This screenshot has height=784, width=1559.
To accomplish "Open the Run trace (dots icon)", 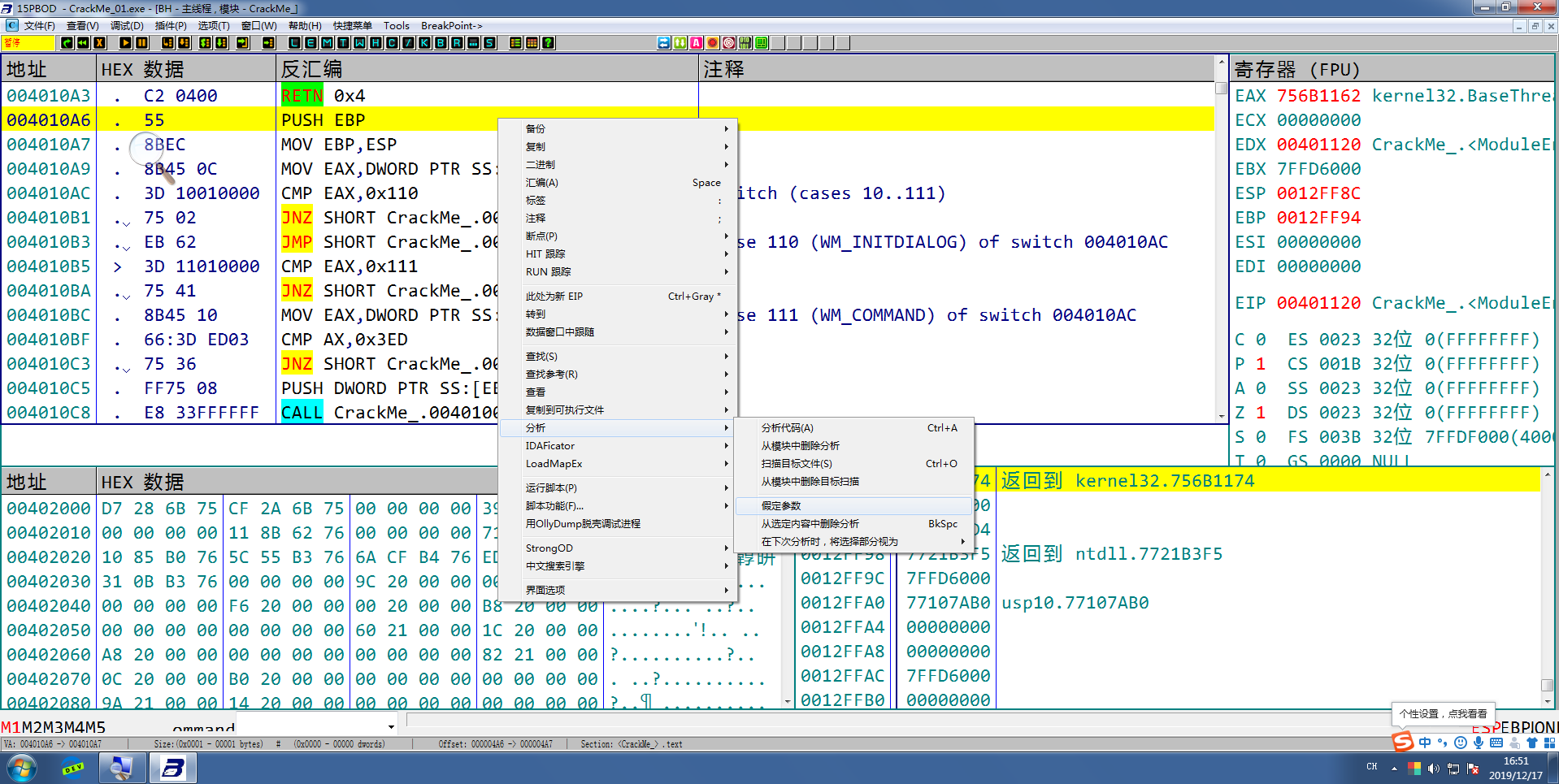I will tap(473, 43).
